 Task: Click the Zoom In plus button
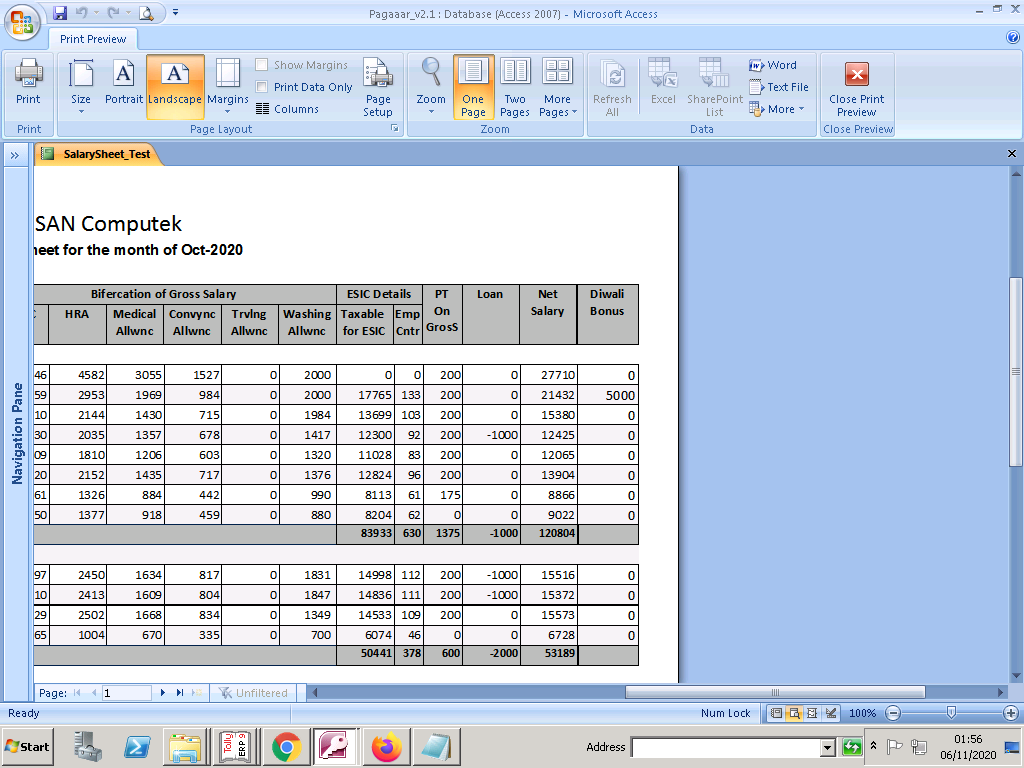point(1011,713)
